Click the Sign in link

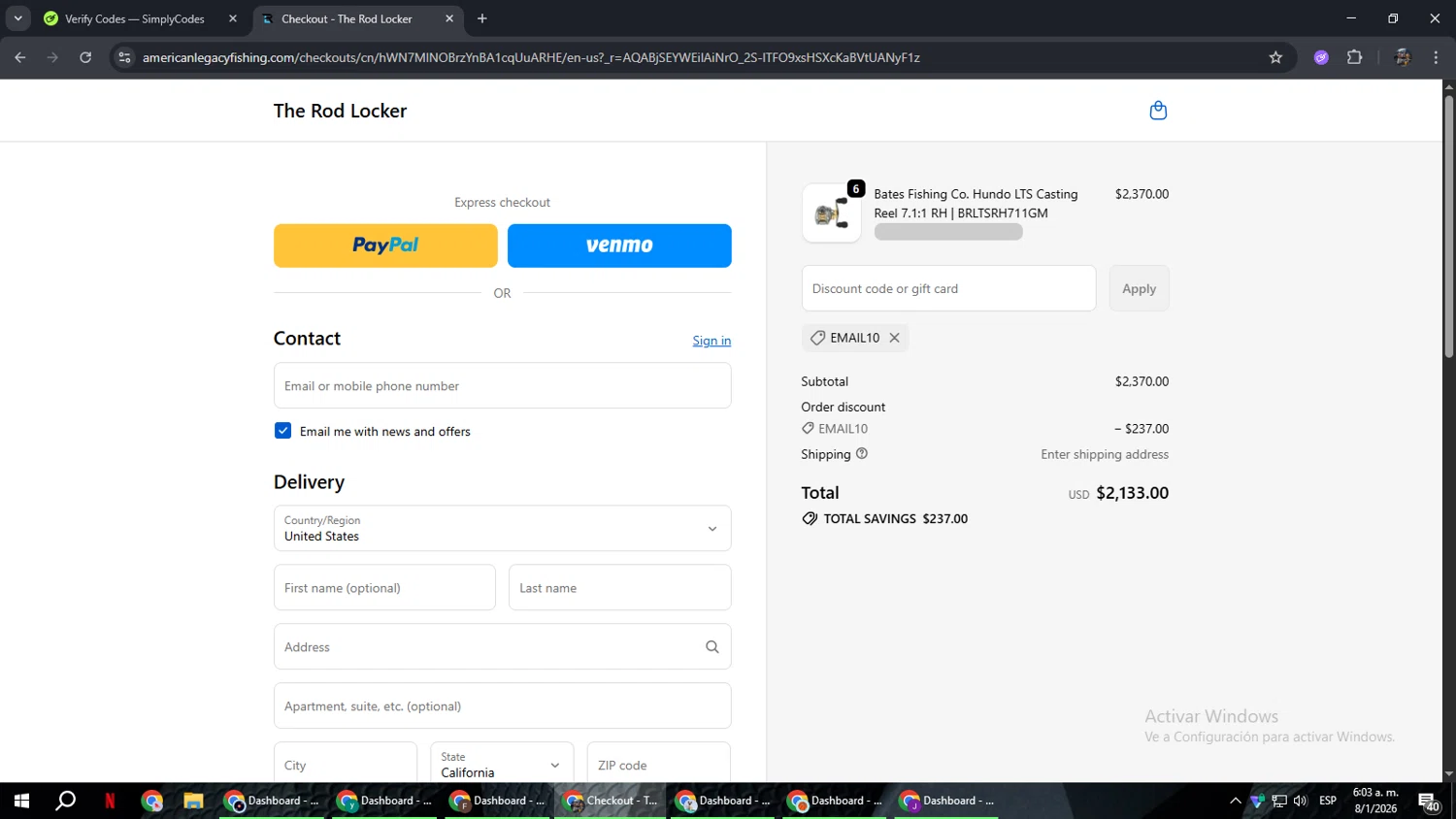pyautogui.click(x=711, y=341)
